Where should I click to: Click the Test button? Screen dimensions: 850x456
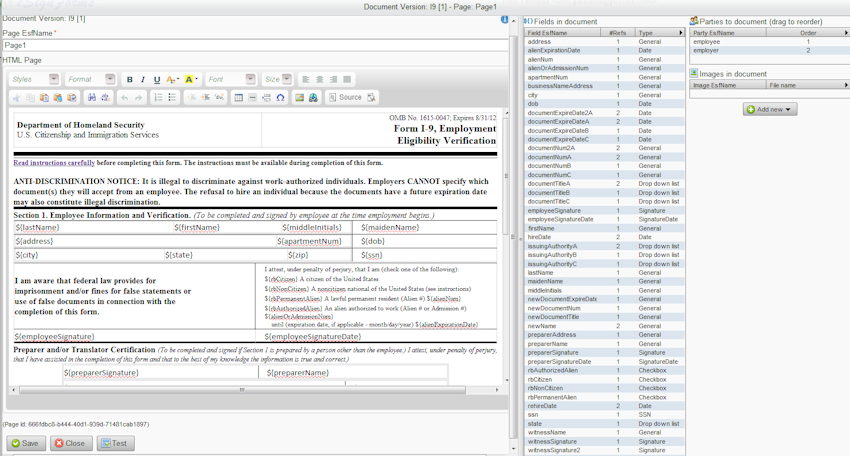tap(115, 443)
